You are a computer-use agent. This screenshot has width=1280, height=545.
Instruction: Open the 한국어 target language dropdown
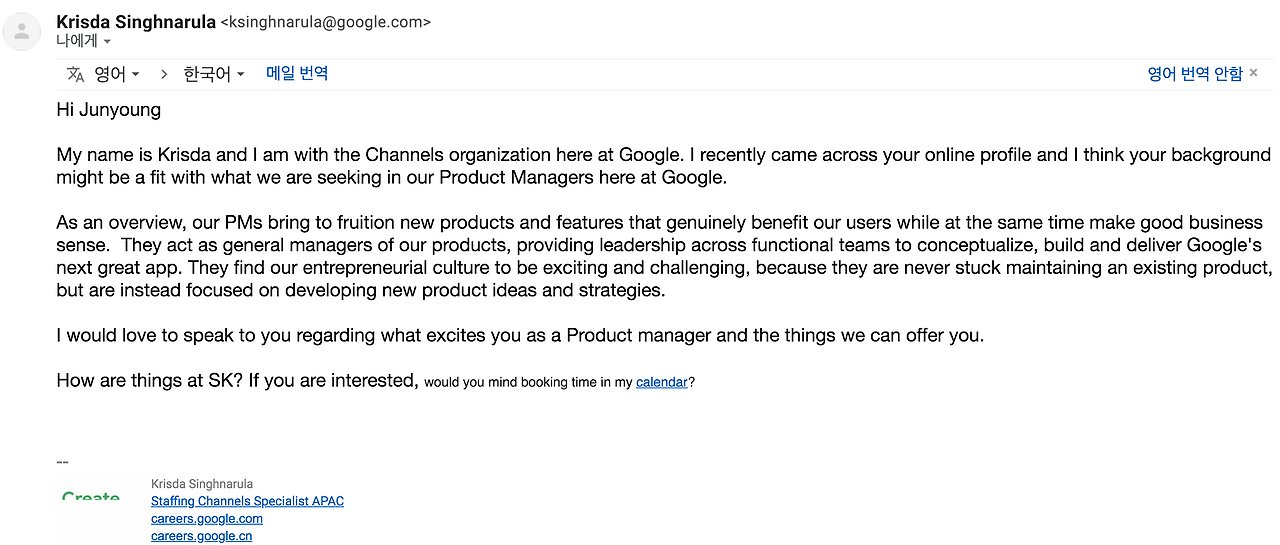point(214,74)
